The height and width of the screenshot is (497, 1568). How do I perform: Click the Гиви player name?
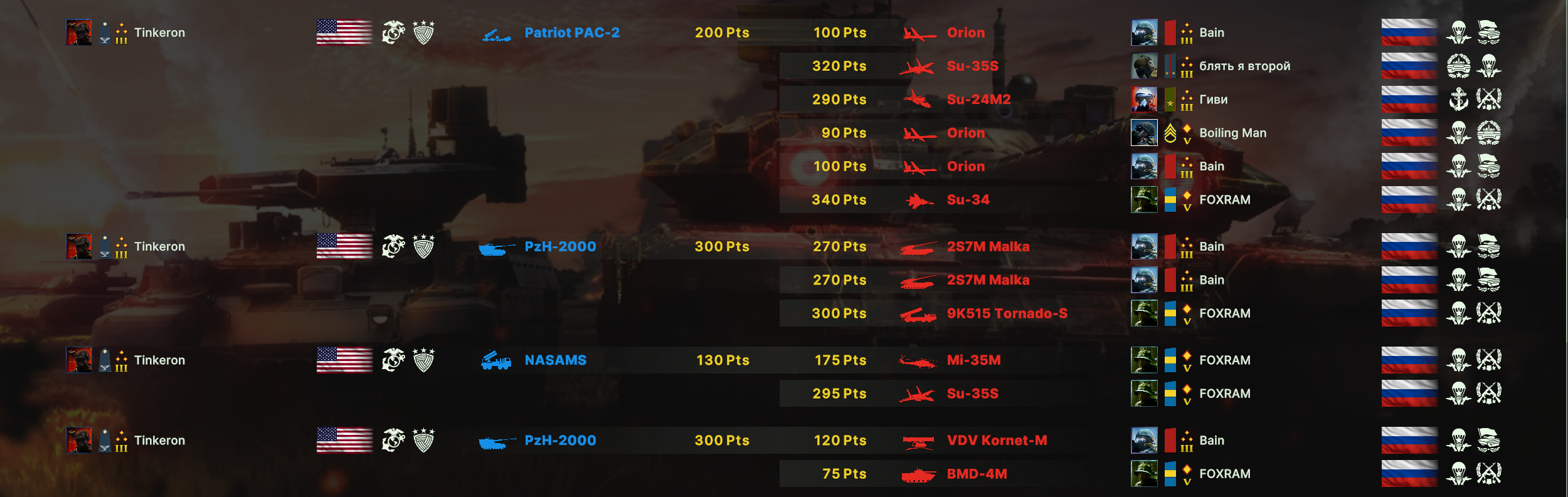[x=1213, y=99]
